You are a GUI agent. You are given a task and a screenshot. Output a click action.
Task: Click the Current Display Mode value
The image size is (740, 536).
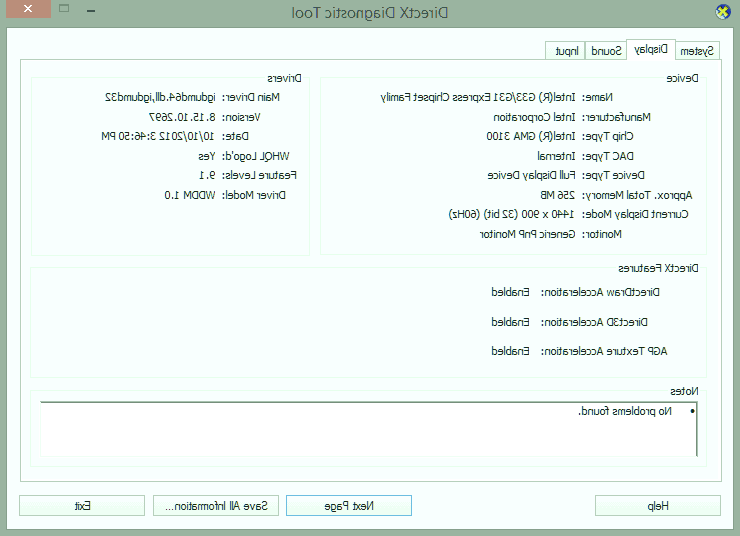point(506,214)
